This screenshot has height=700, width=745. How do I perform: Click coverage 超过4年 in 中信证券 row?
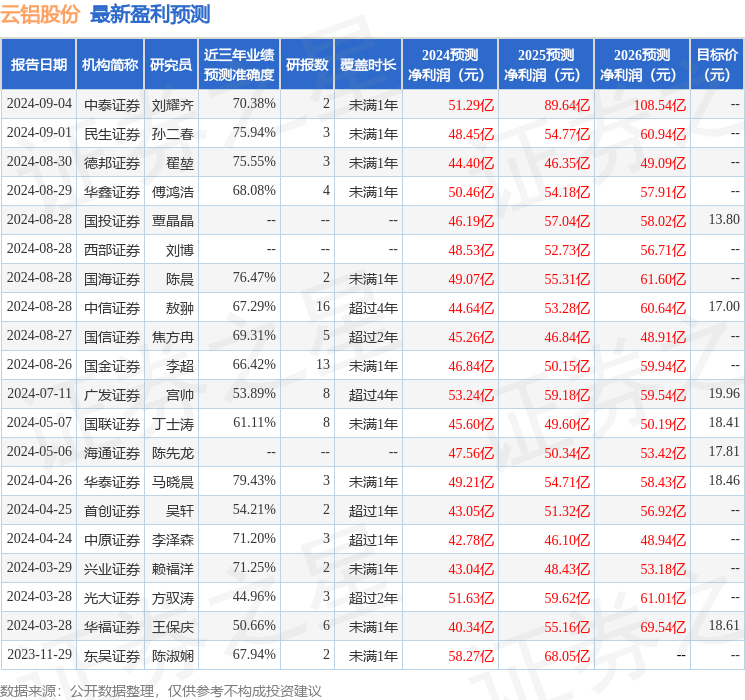(x=373, y=308)
